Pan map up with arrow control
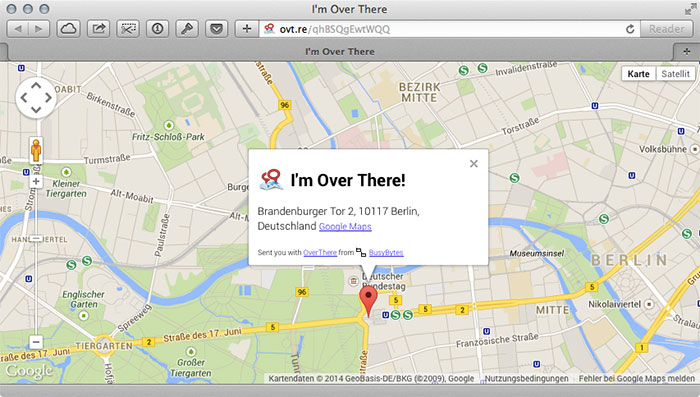 click(x=36, y=85)
